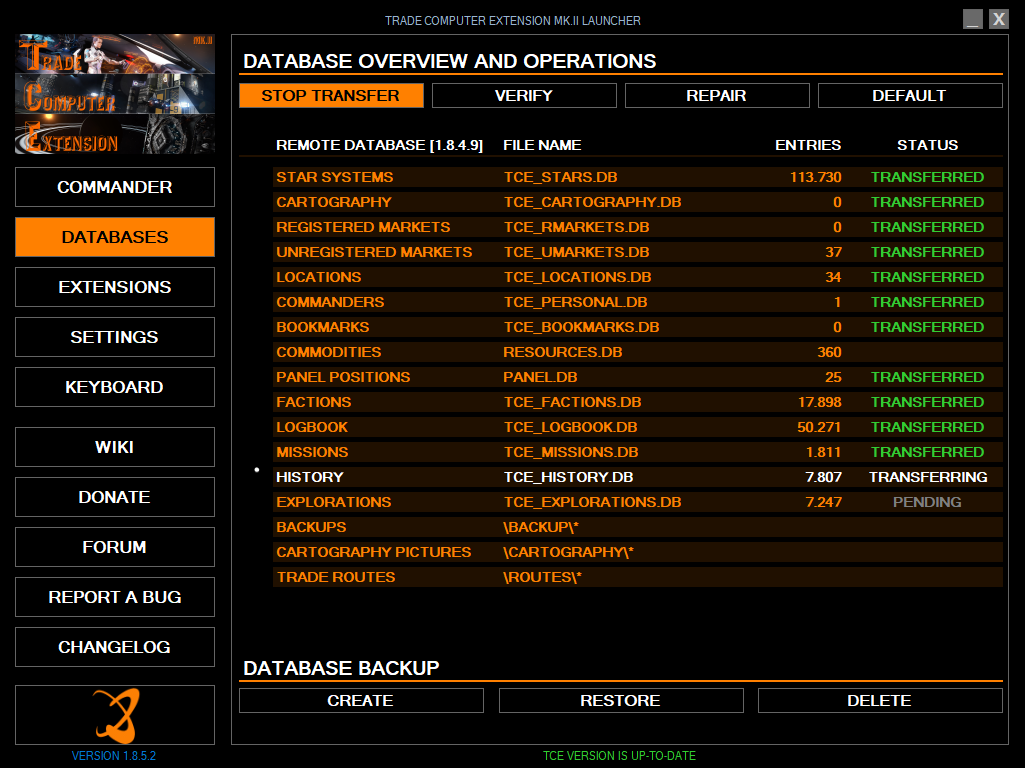The height and width of the screenshot is (768, 1025).
Task: Select the Cartography database row
Action: [x=637, y=202]
